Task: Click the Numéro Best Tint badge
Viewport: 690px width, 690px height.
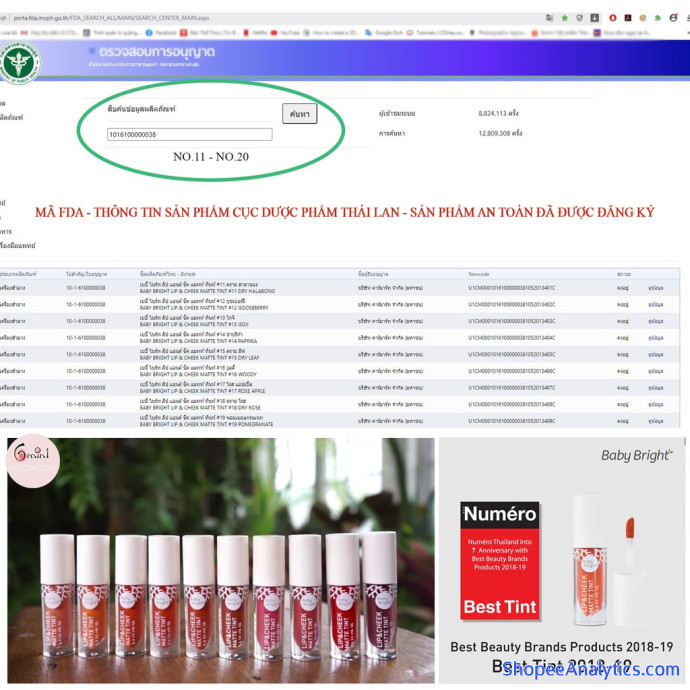Action: pyautogui.click(x=499, y=561)
